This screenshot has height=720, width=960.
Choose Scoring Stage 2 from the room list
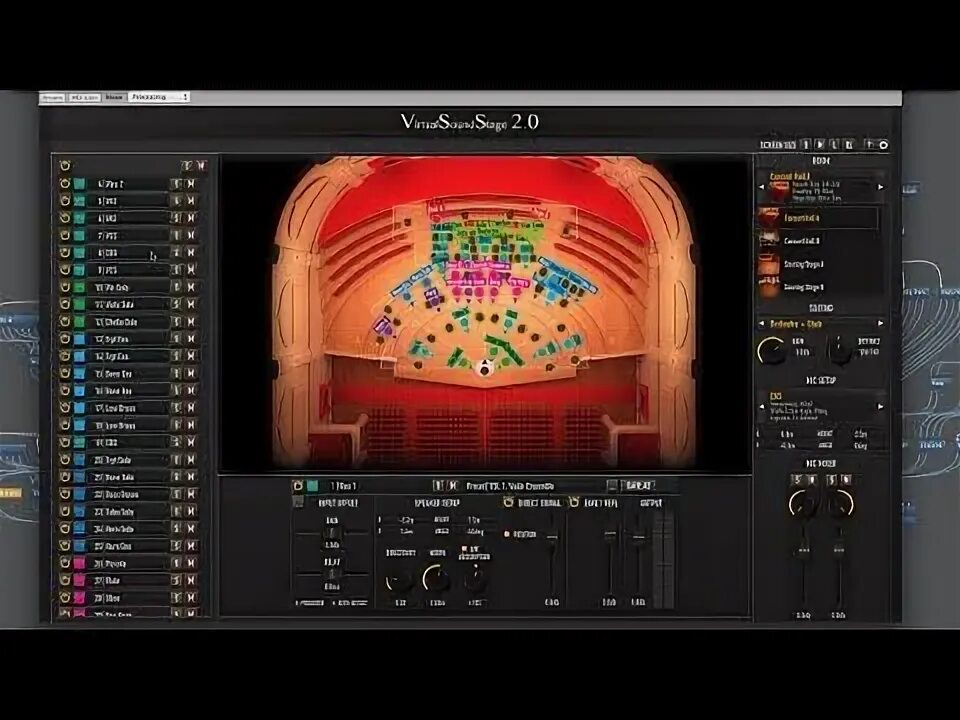coord(819,287)
